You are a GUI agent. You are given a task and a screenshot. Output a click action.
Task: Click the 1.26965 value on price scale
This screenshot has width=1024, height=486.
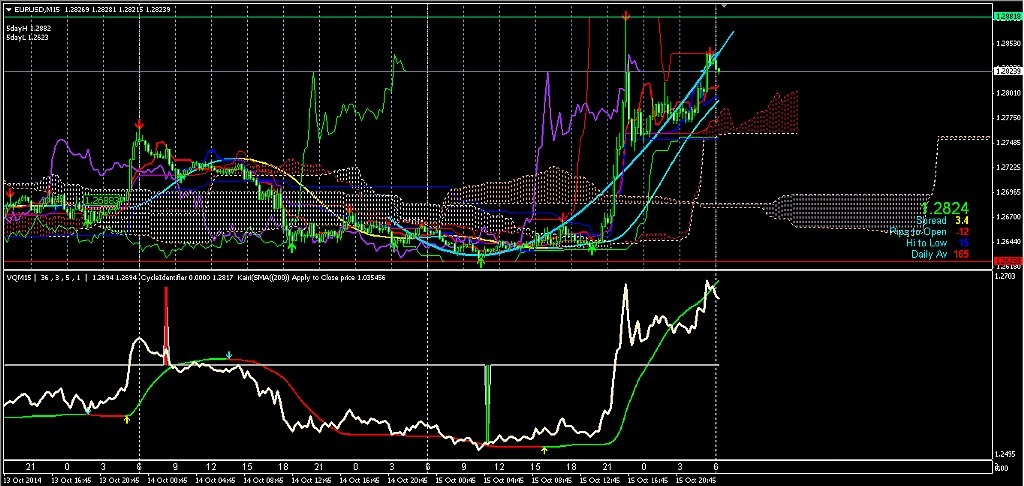[x=1008, y=193]
